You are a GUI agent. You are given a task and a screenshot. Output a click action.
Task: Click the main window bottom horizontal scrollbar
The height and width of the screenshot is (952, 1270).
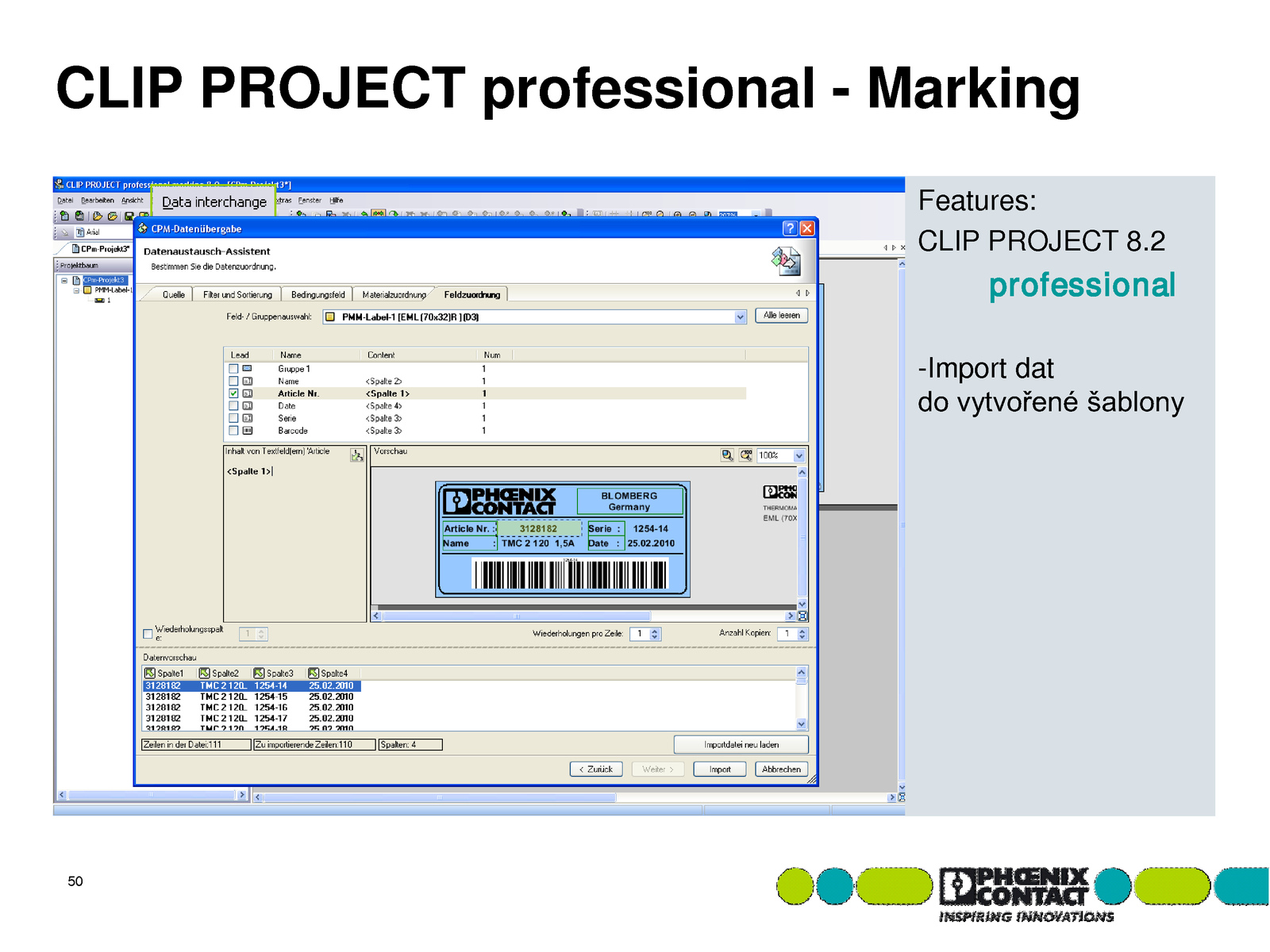(x=575, y=797)
